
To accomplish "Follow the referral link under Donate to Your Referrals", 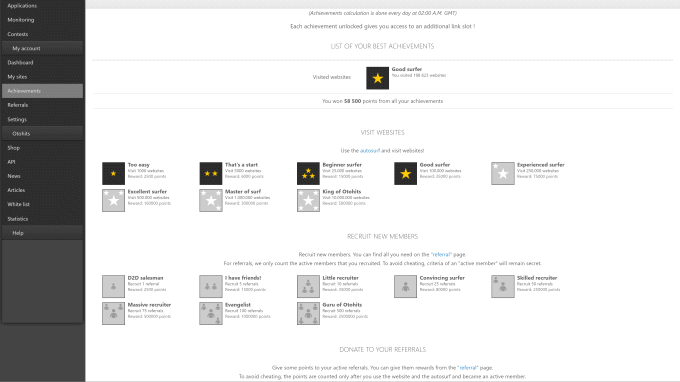I will click(468, 368).
